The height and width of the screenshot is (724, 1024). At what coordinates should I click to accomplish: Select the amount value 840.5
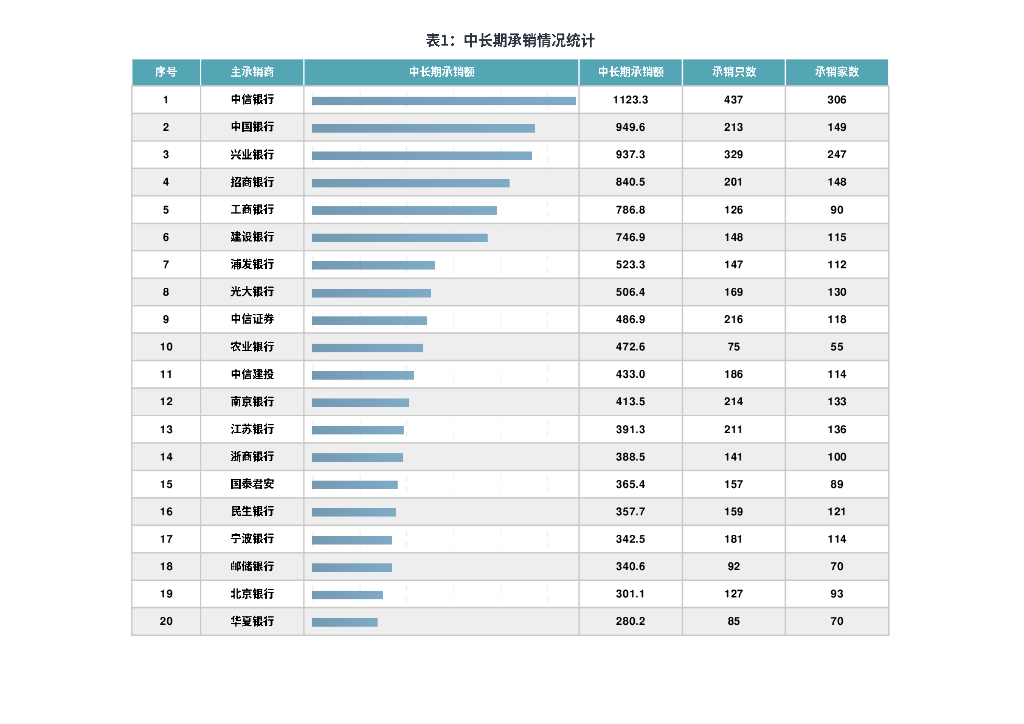pyautogui.click(x=630, y=181)
